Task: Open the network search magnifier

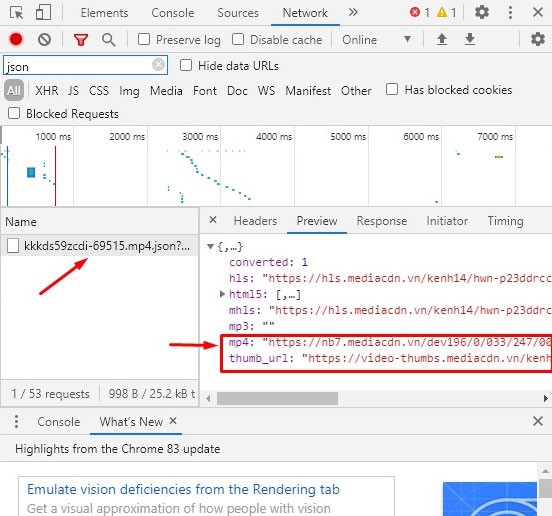Action: (108, 40)
